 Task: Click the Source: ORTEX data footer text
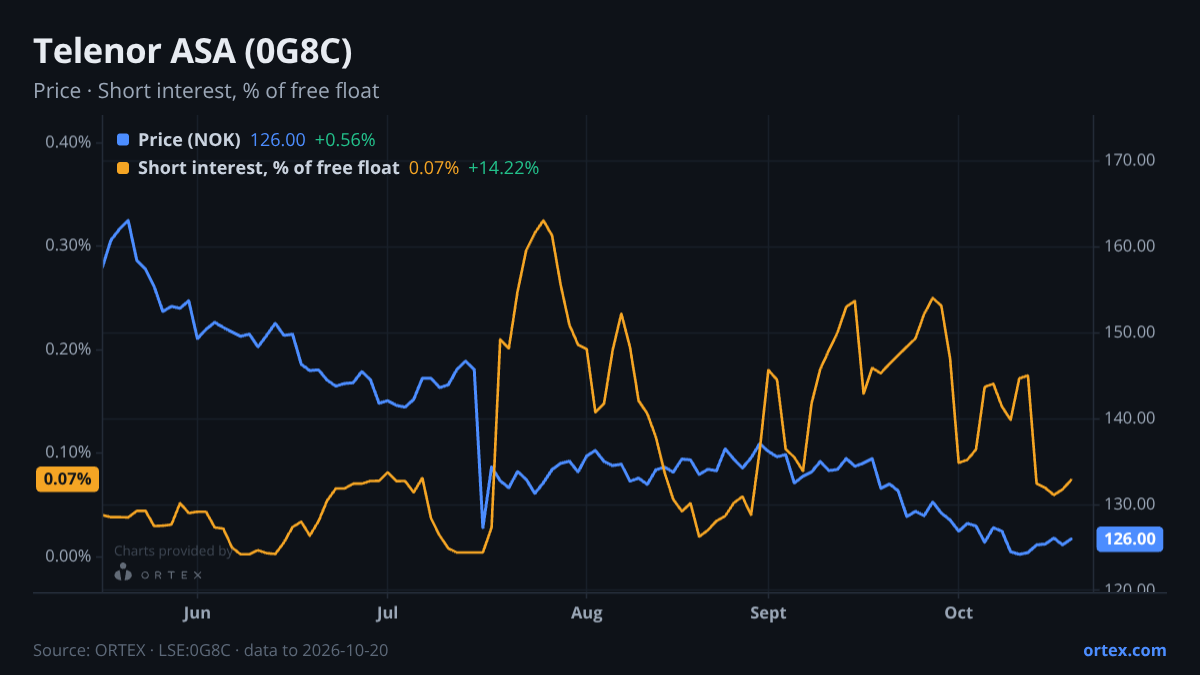click(210, 650)
